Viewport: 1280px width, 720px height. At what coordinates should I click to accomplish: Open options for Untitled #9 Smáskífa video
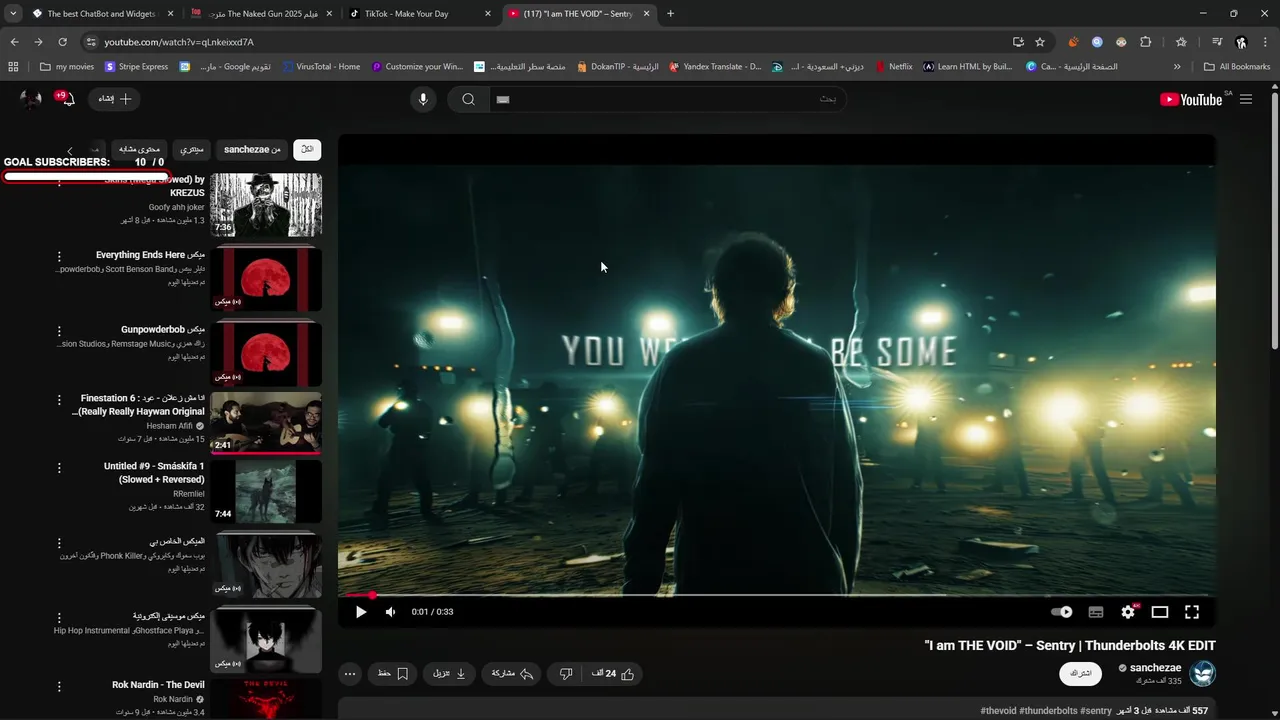click(59, 468)
